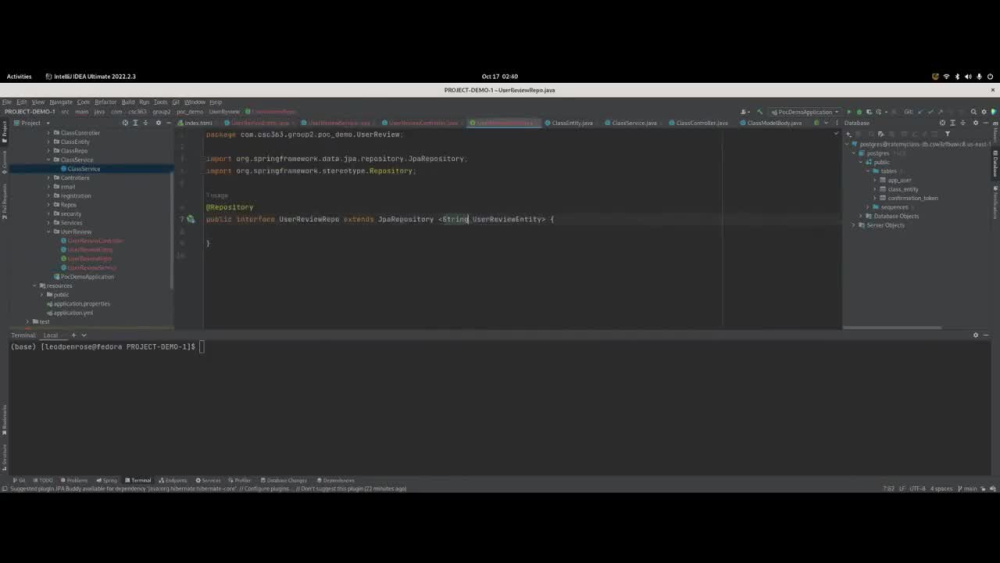Open the system power menu icon

(990, 77)
